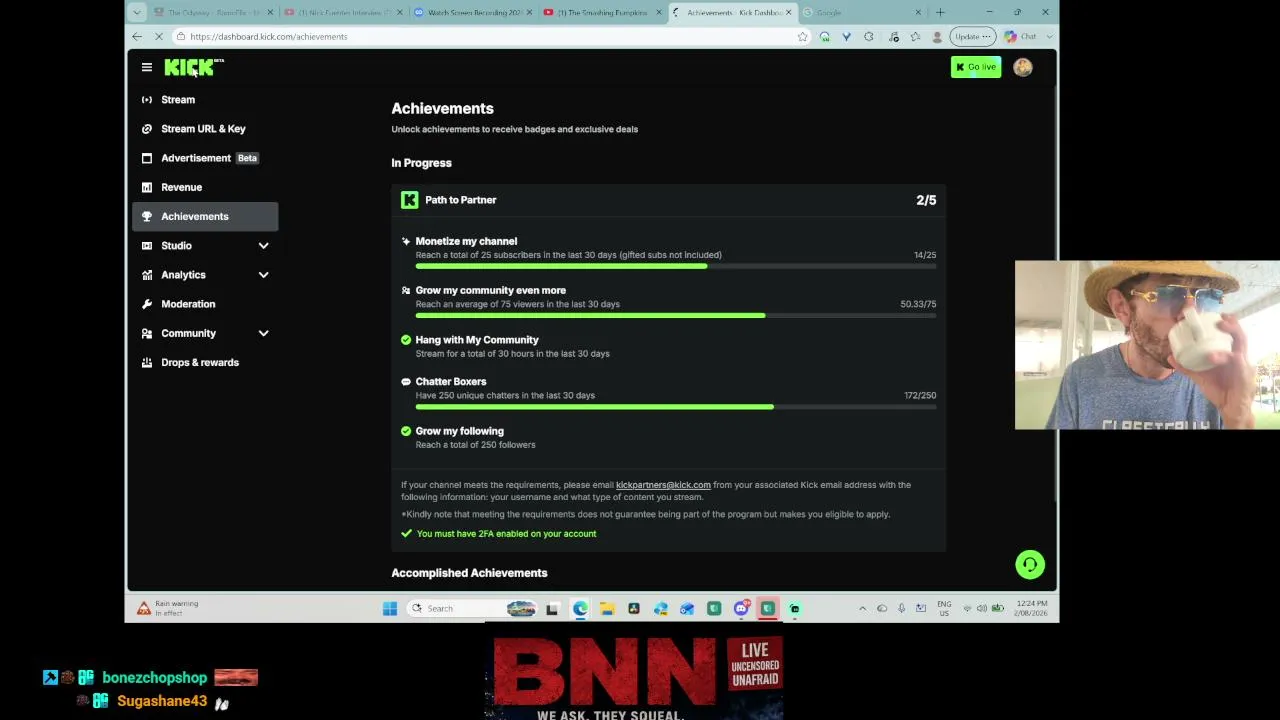The width and height of the screenshot is (1280, 720).
Task: Open the taskbar clock and date
Action: point(1032,608)
